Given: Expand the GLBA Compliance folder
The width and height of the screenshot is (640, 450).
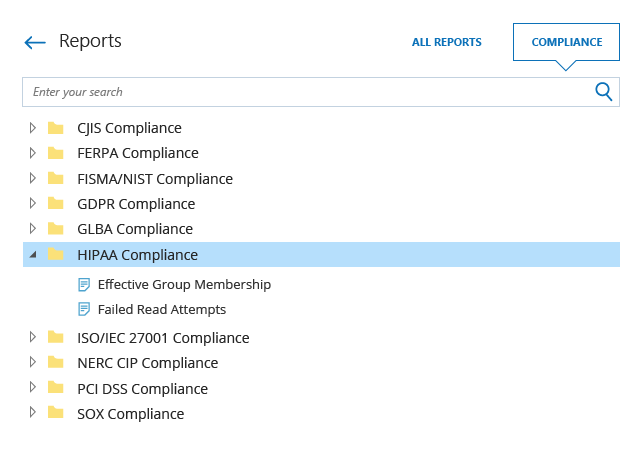Looking at the screenshot, I should coord(33,229).
